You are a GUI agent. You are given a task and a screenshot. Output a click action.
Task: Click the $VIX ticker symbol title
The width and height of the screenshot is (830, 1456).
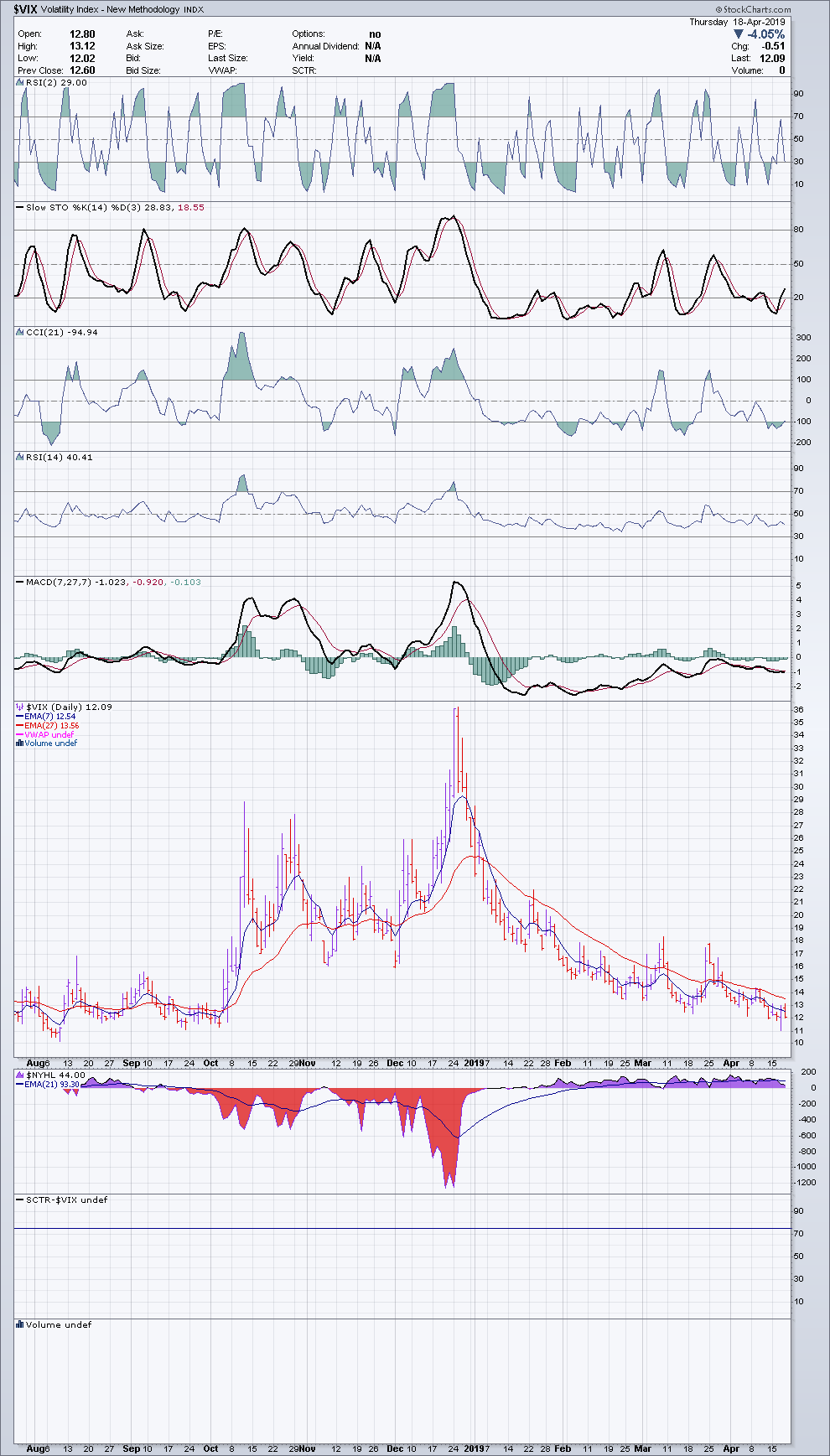[24, 9]
